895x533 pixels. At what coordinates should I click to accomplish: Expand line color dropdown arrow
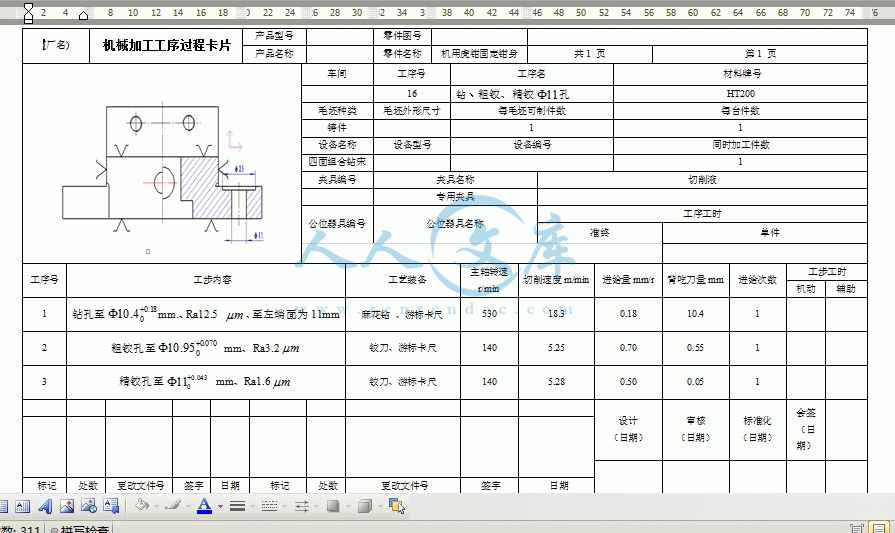pos(188,506)
